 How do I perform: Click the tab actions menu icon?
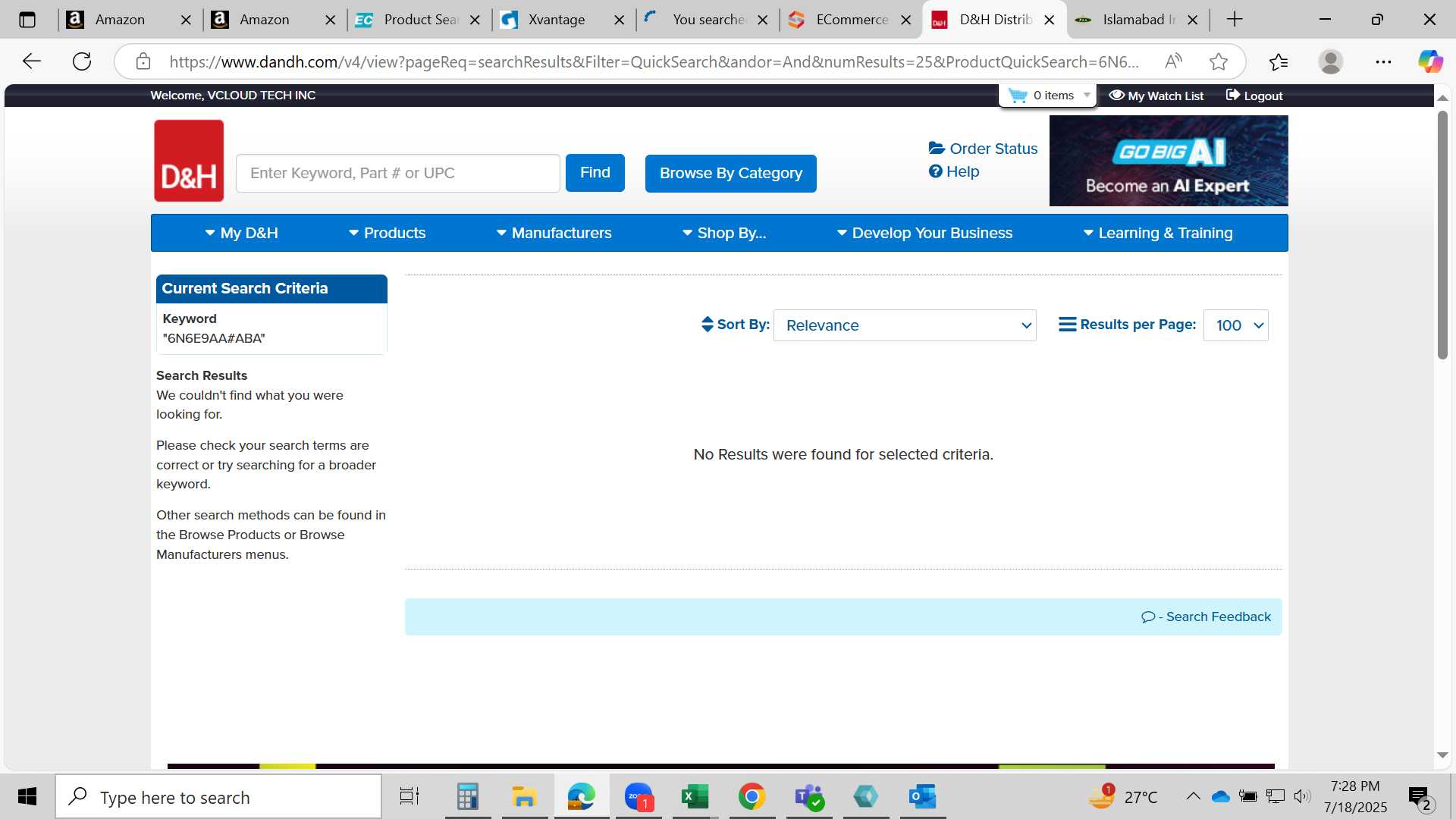tap(27, 20)
